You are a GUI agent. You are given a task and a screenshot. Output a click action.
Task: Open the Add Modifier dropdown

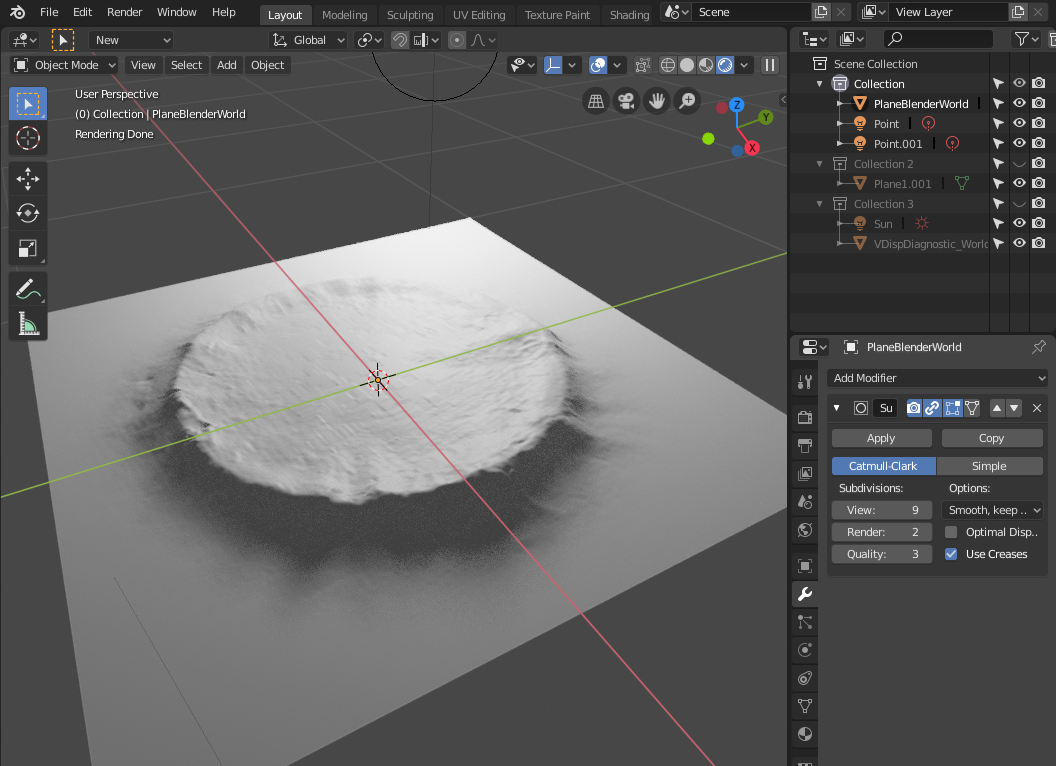tap(937, 378)
